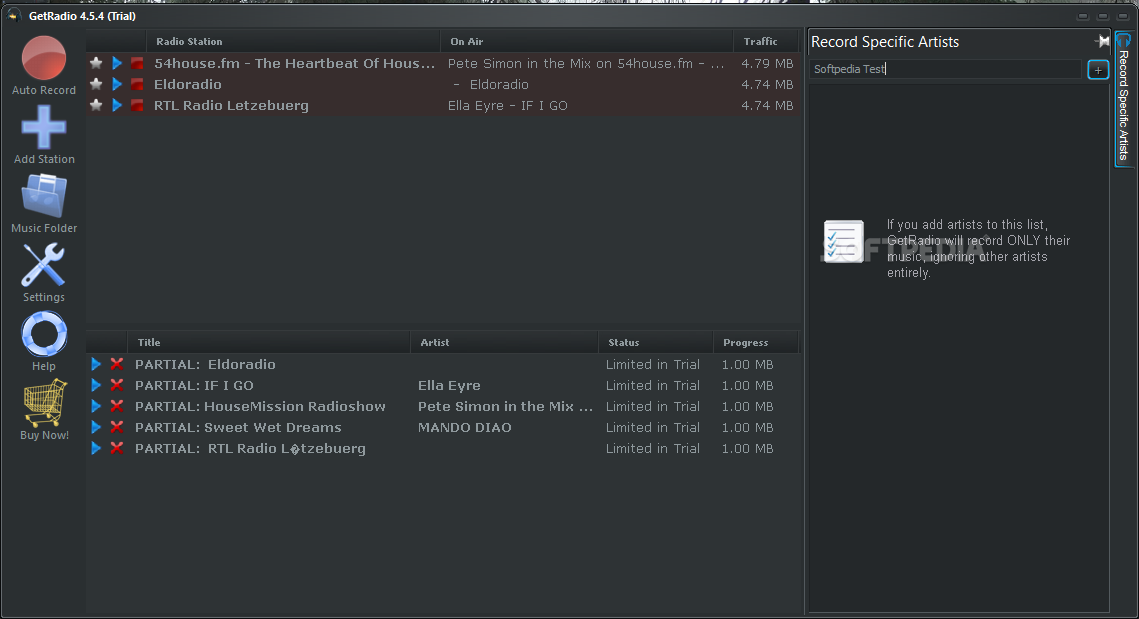Select the 54house.fm station name
Screen dimensions: 1139x619
point(294,63)
